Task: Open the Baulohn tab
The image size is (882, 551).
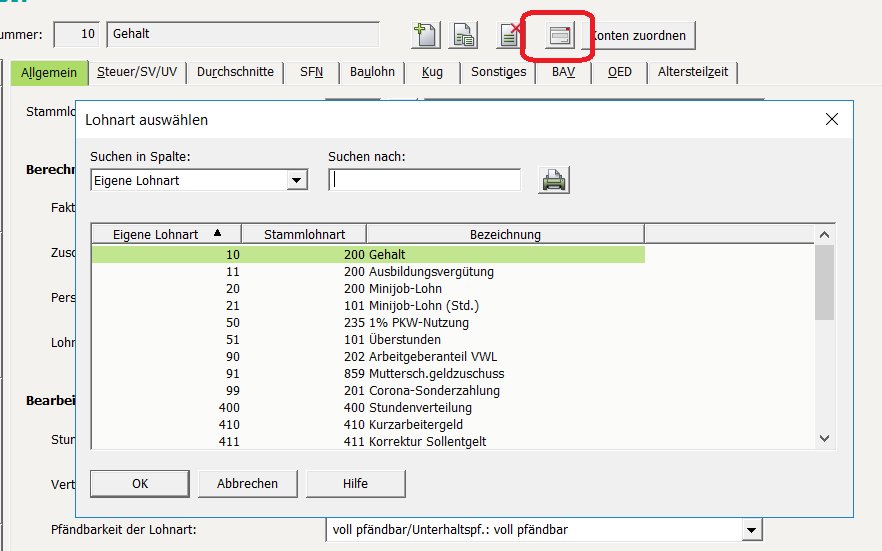Action: coord(372,72)
